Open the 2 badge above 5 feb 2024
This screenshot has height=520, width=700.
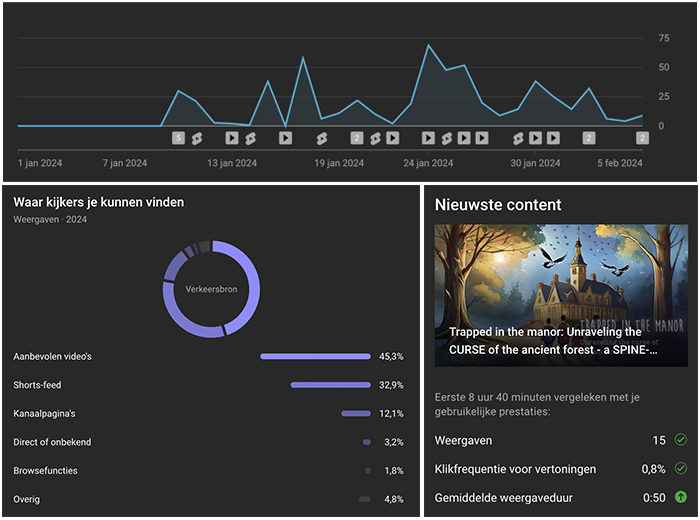click(642, 138)
